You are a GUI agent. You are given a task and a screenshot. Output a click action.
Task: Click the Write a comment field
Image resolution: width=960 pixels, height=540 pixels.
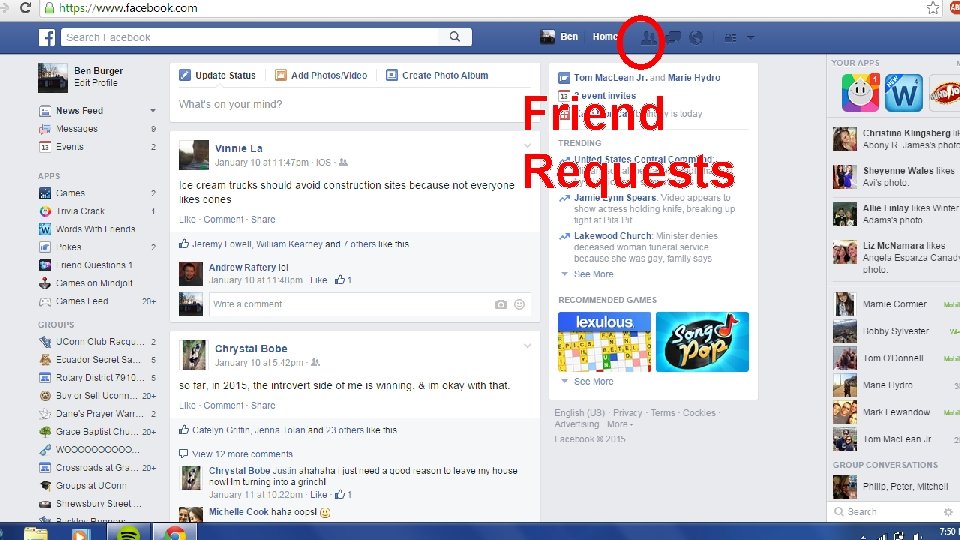click(x=350, y=304)
